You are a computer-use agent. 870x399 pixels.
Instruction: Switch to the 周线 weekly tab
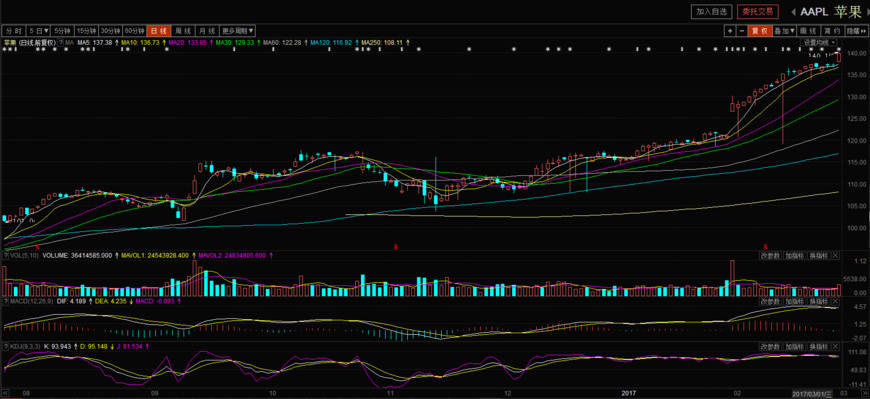pyautogui.click(x=183, y=31)
